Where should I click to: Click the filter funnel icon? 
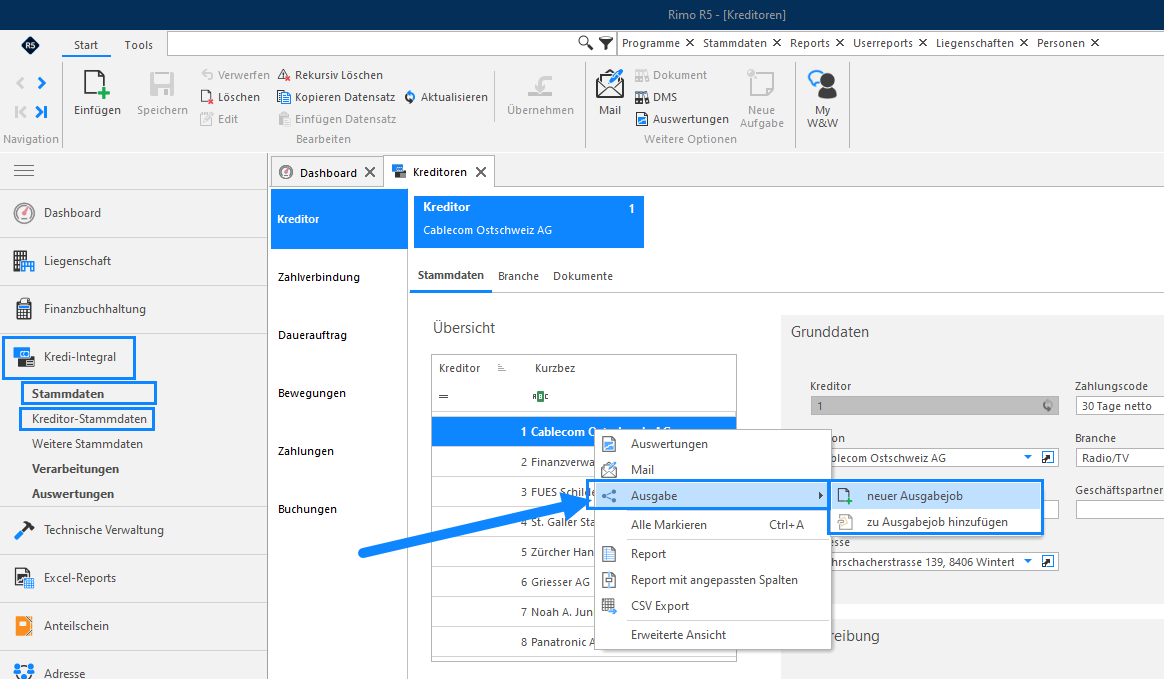[606, 43]
